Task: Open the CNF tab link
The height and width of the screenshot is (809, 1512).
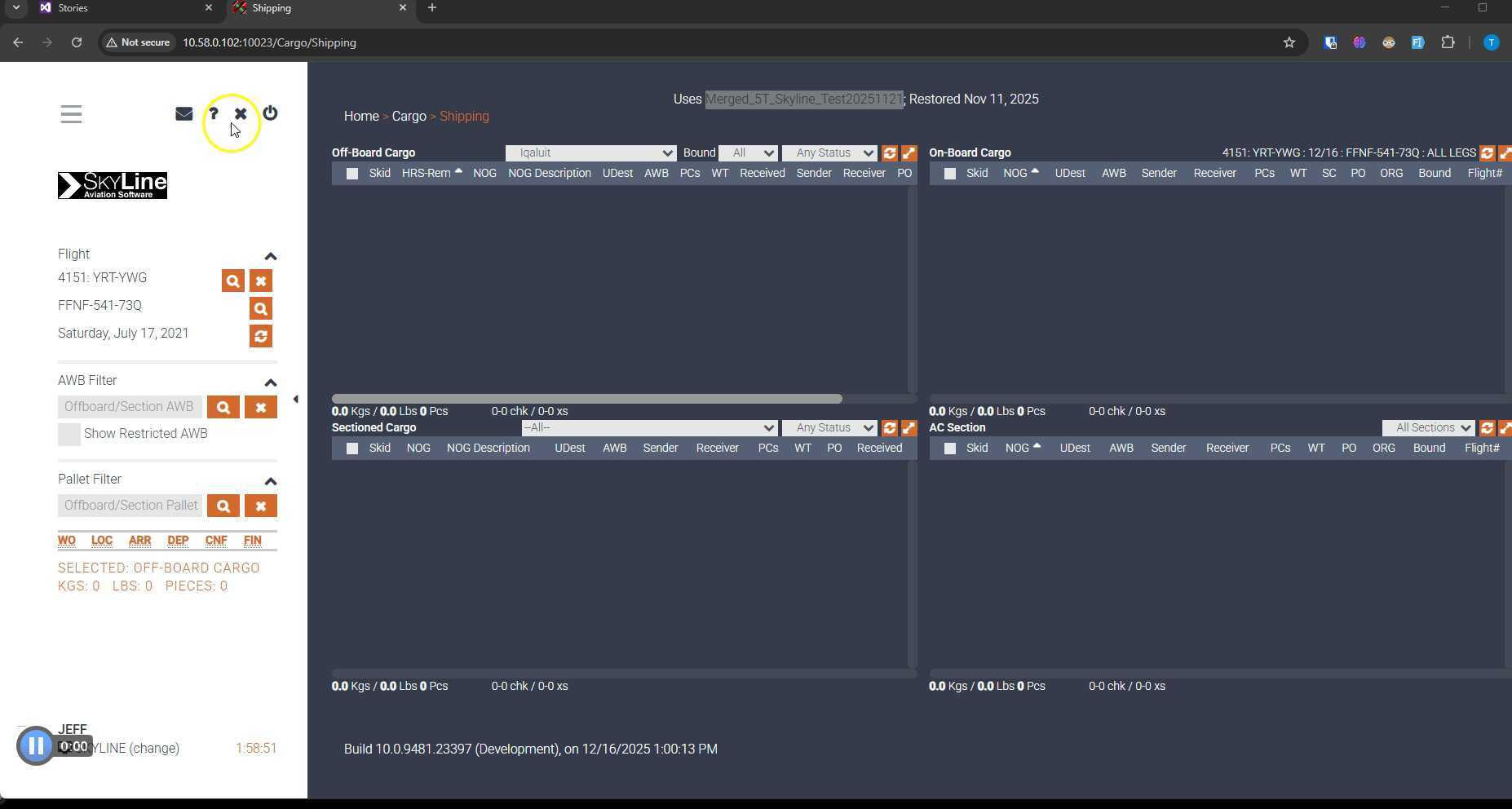Action: pos(216,541)
